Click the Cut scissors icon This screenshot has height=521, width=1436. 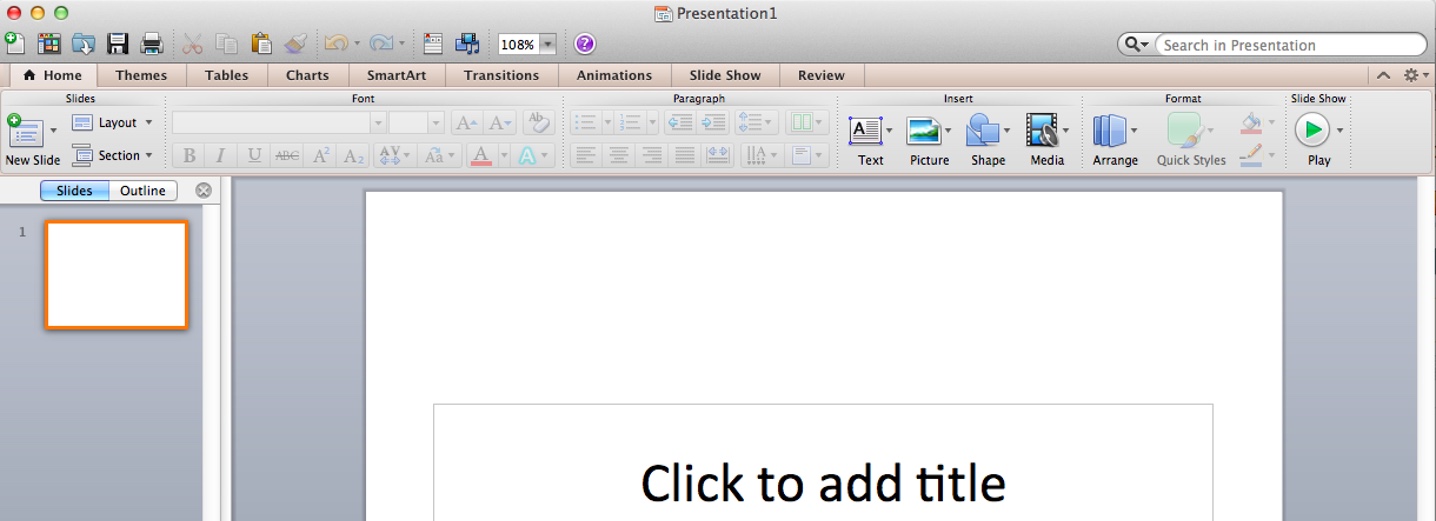(192, 44)
